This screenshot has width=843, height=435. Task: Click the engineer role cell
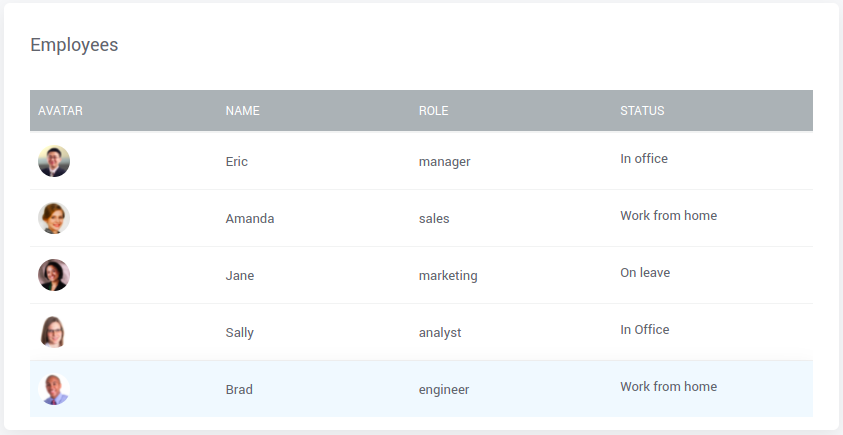click(444, 390)
